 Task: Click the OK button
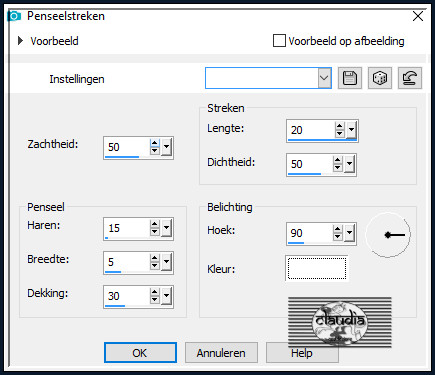pyautogui.click(x=140, y=353)
